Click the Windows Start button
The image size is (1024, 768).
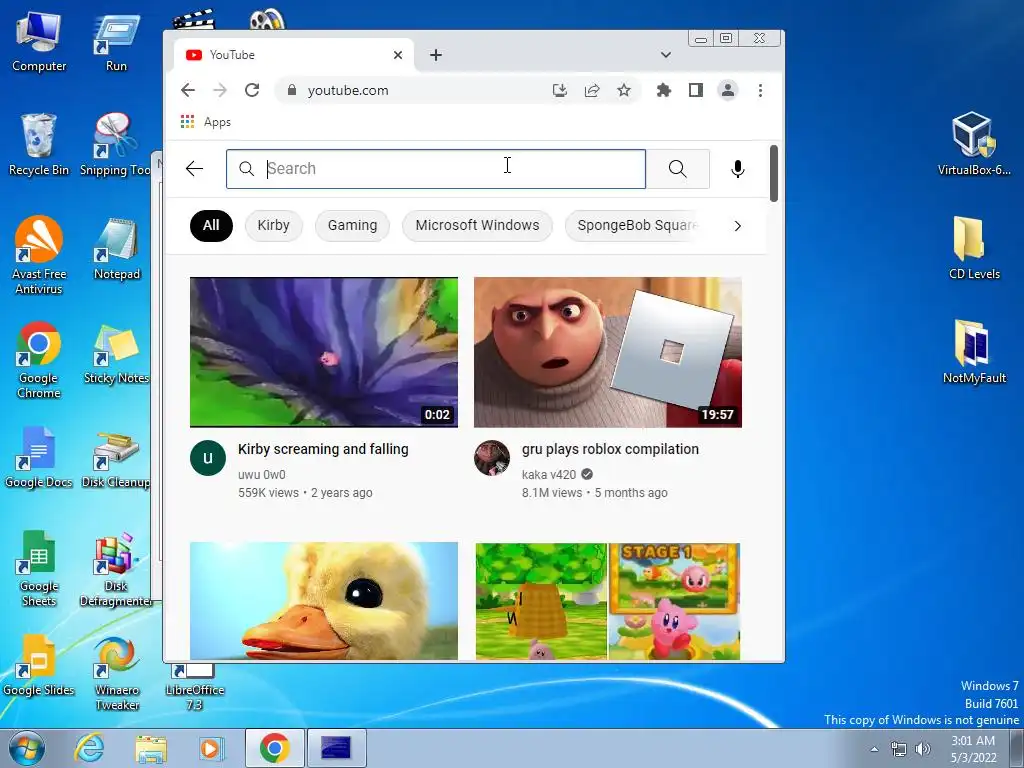(x=26, y=748)
